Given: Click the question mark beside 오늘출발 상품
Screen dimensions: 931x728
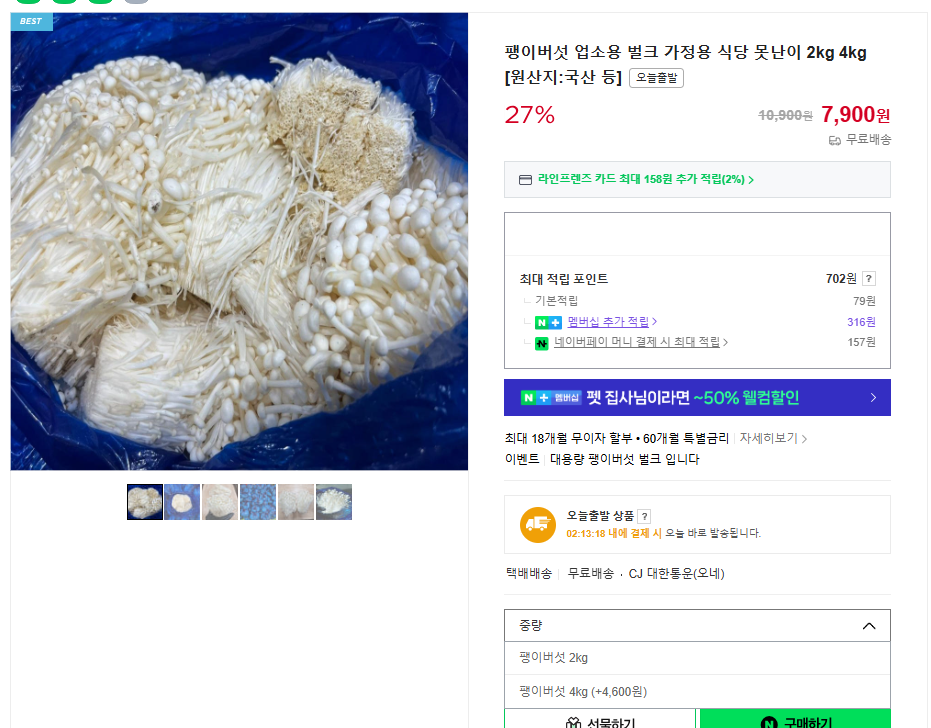Looking at the screenshot, I should click(x=644, y=516).
